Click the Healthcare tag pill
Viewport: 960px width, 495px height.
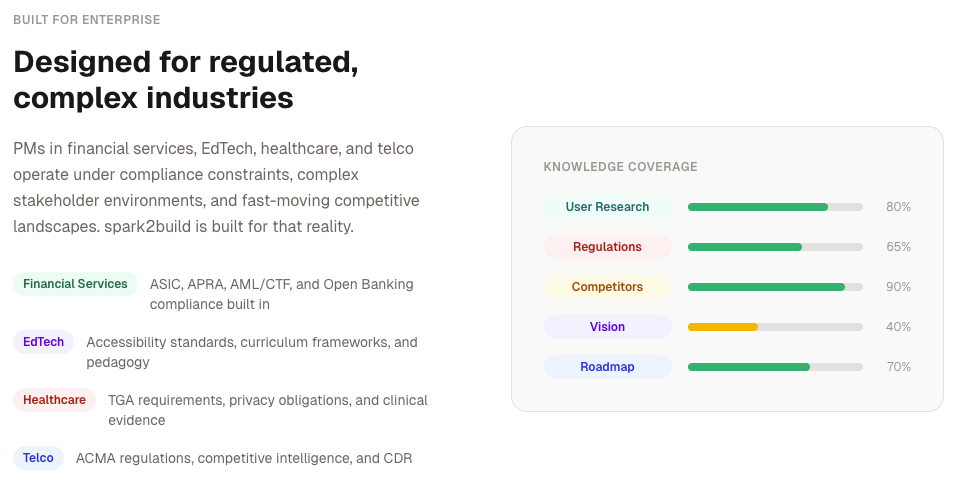pos(54,400)
